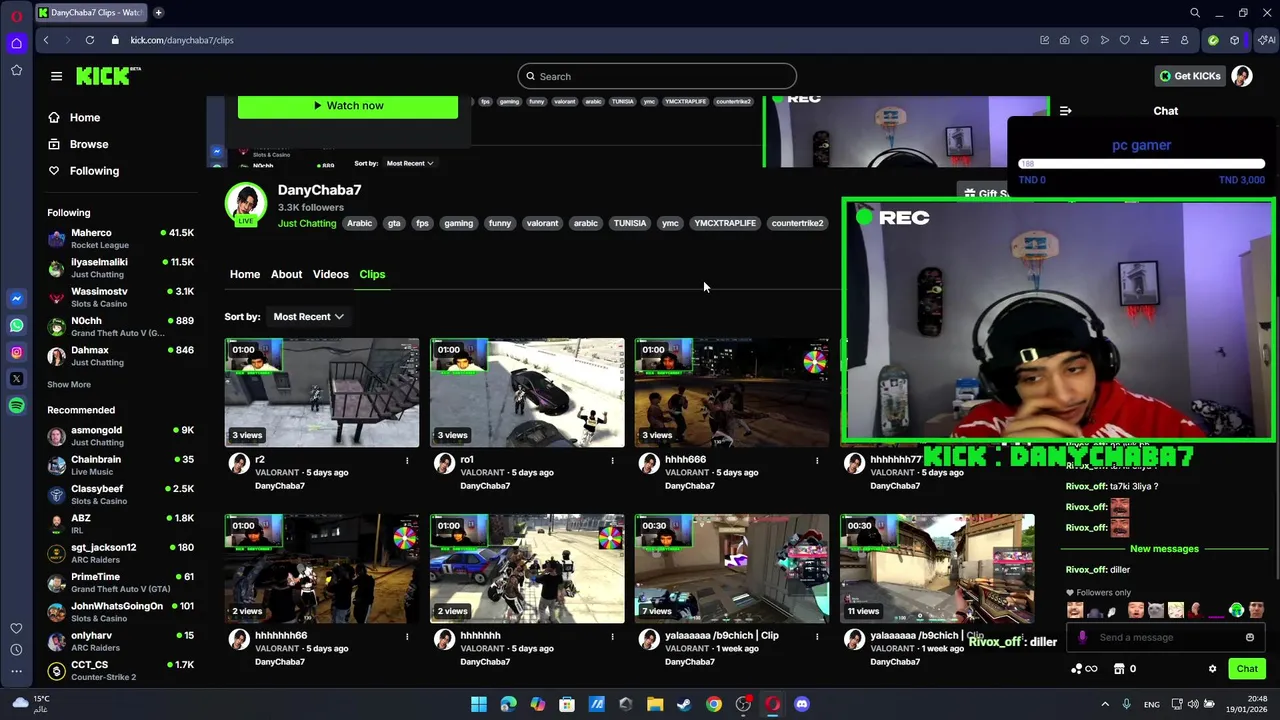Switch to the Home channel tab

tap(245, 274)
